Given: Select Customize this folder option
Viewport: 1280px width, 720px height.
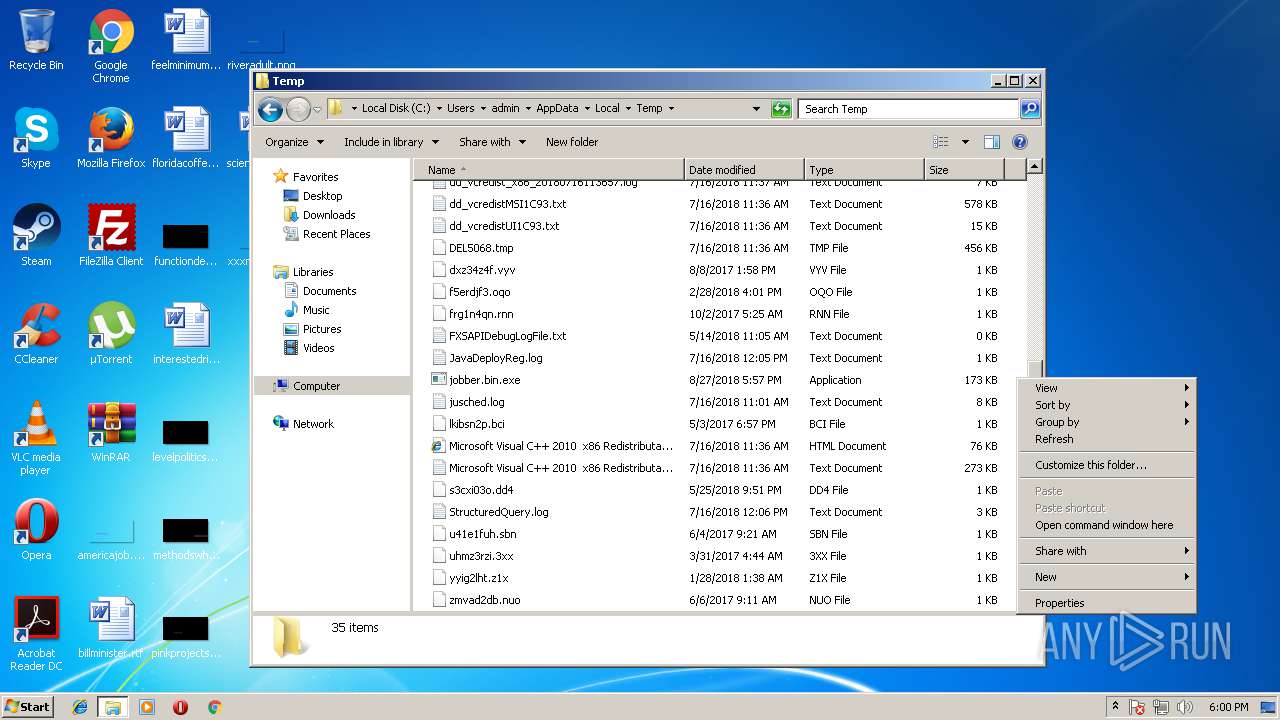Looking at the screenshot, I should [1106, 465].
